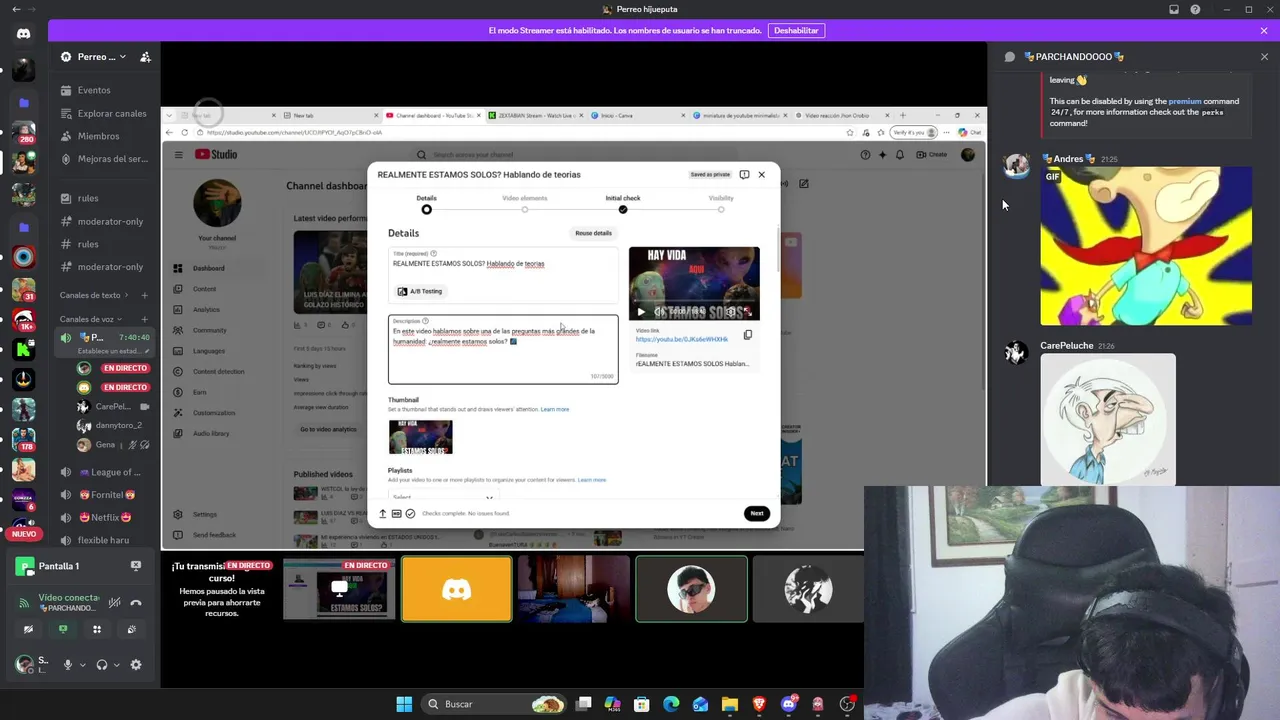Screen dimensions: 1280x720
Task: Go to Initial check step
Action: pyautogui.click(x=623, y=204)
